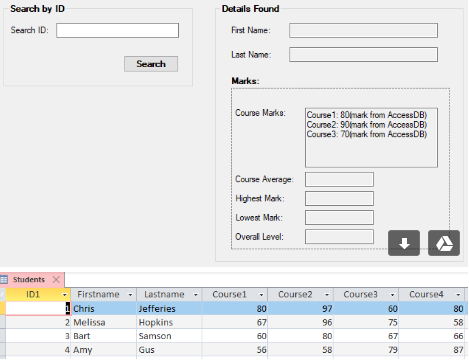469x363 pixels.
Task: Click the Search button
Action: (151, 64)
